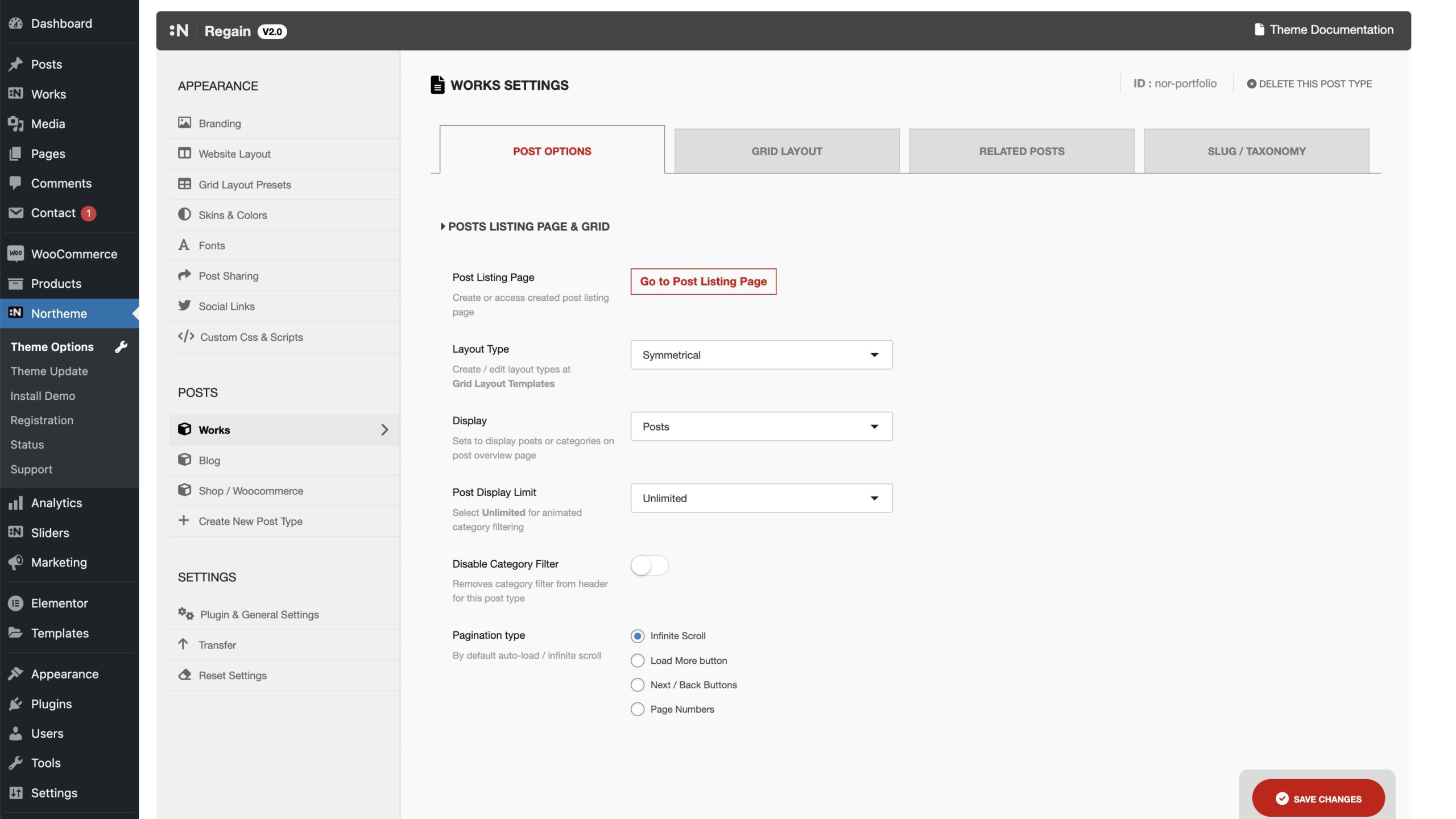1456x819 pixels.
Task: Open the Dashboard icon in sidebar
Action: pos(15,23)
